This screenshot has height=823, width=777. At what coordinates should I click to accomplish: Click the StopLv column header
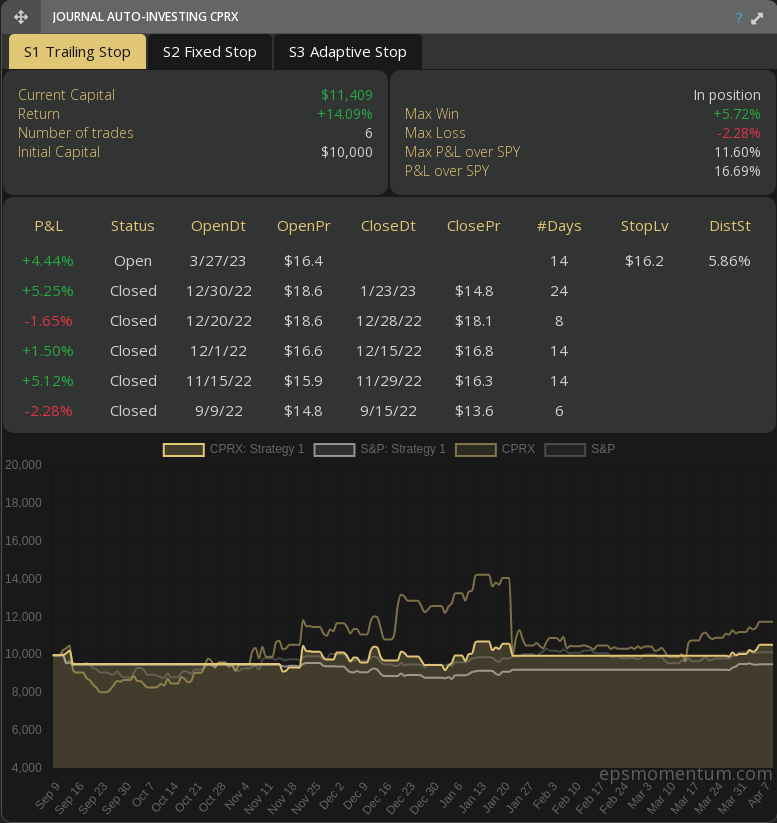click(645, 226)
